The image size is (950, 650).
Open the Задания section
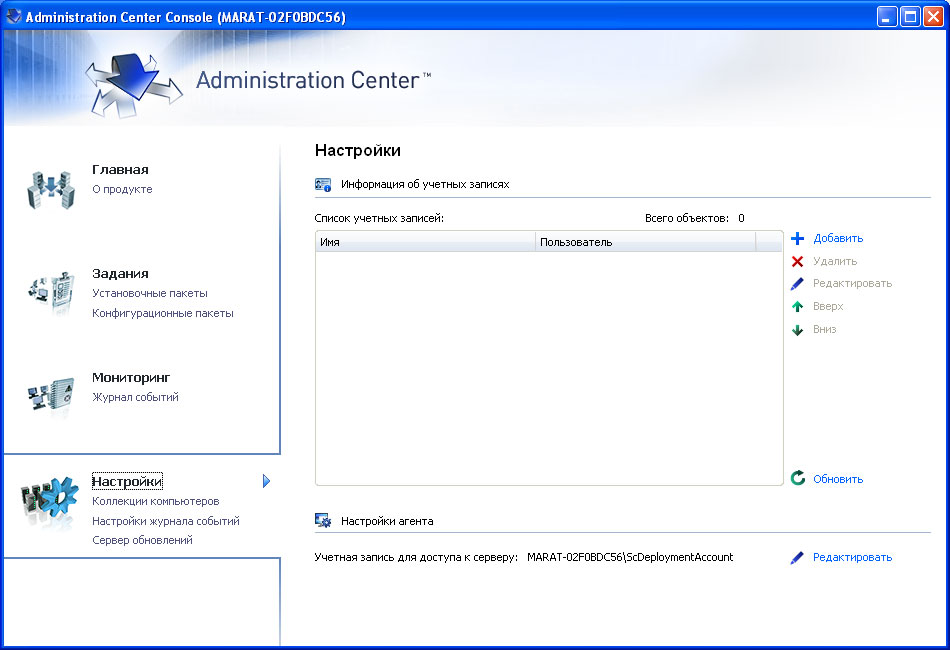[x=120, y=274]
